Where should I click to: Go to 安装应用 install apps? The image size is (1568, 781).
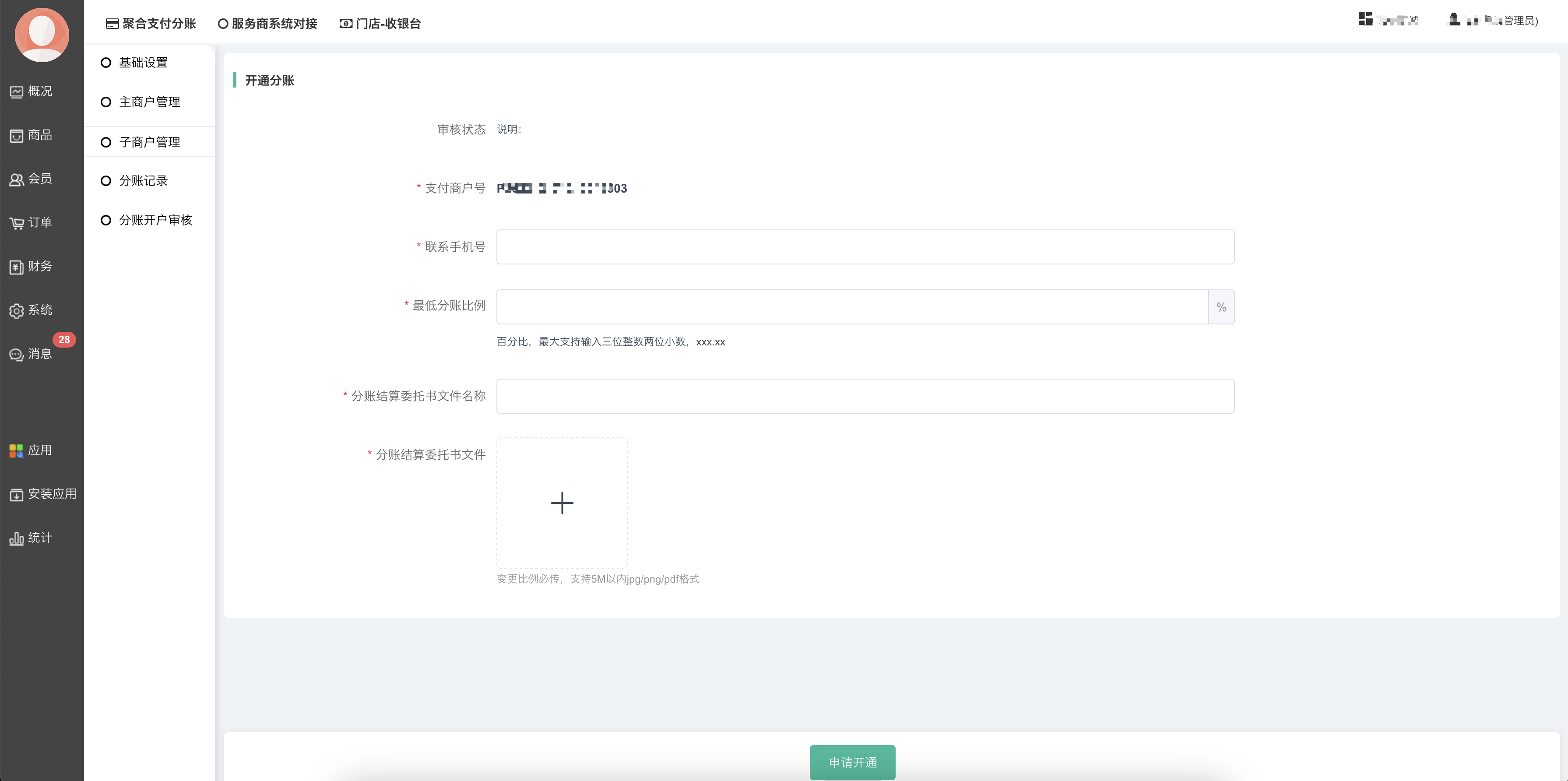click(42, 494)
